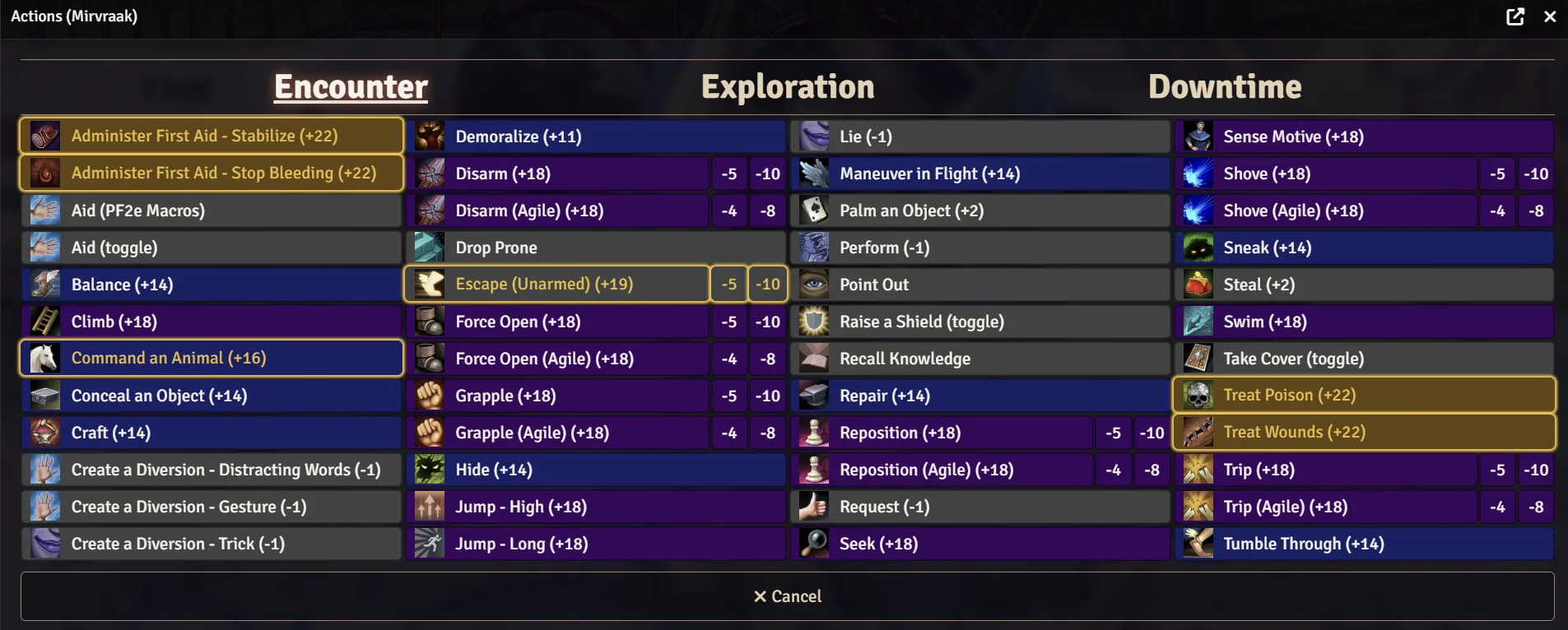The image size is (1568, 630).
Task: Roll Reposition with -5 penalty
Action: coord(1114,433)
